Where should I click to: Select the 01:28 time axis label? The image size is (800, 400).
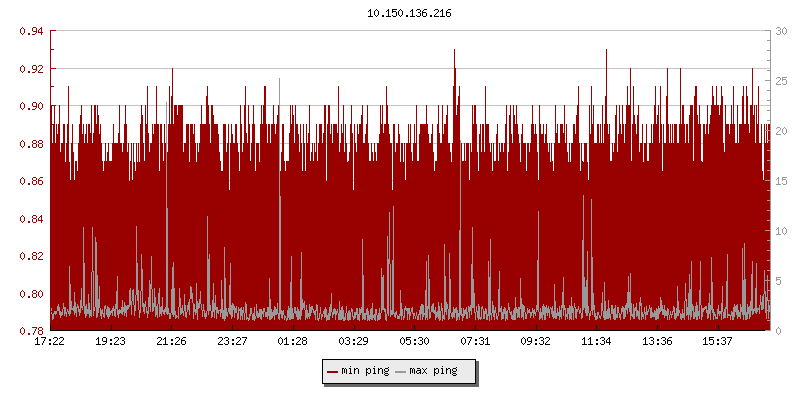[293, 341]
